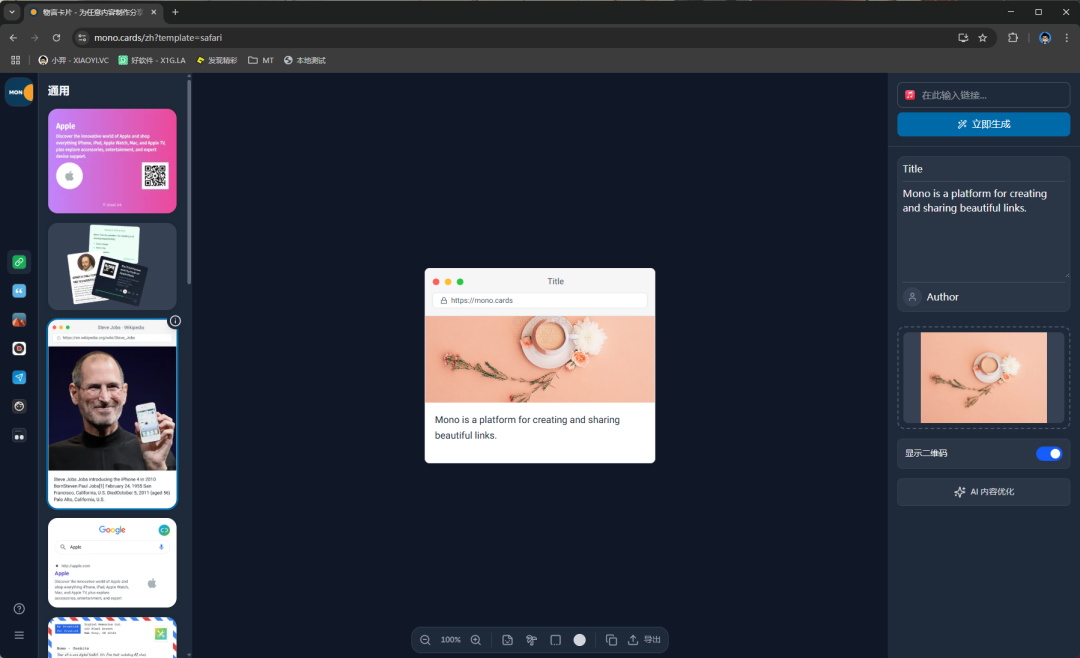
Task: Choose the airmail envelope striped template
Action: (112, 637)
